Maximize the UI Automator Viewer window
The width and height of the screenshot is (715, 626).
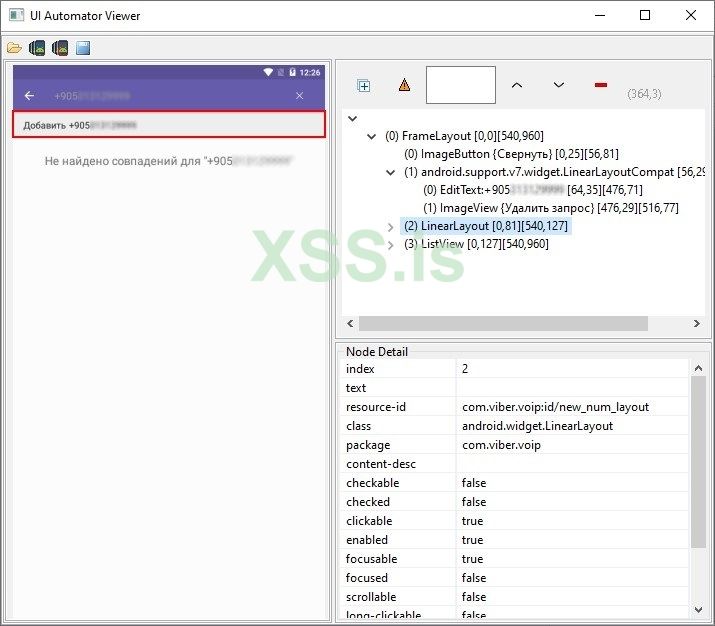[x=645, y=16]
